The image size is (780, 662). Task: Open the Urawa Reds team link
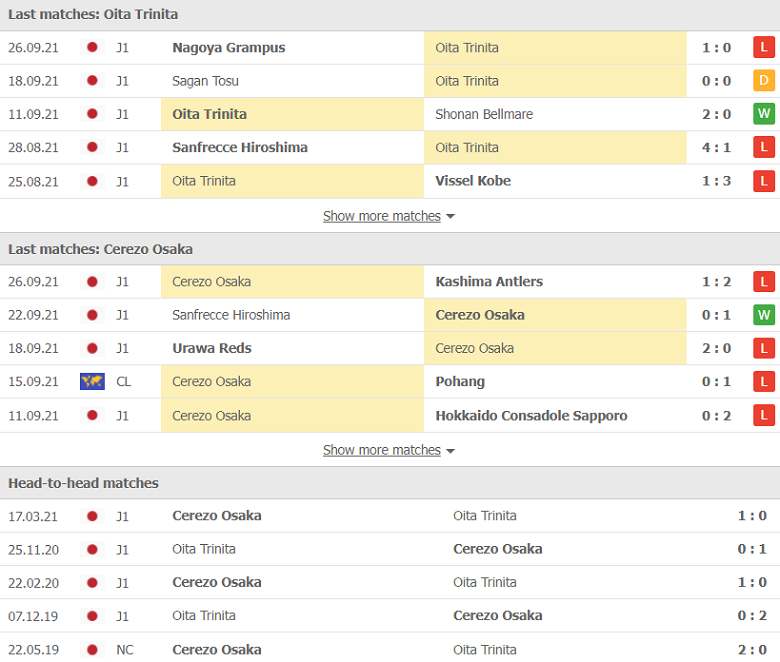coord(212,349)
